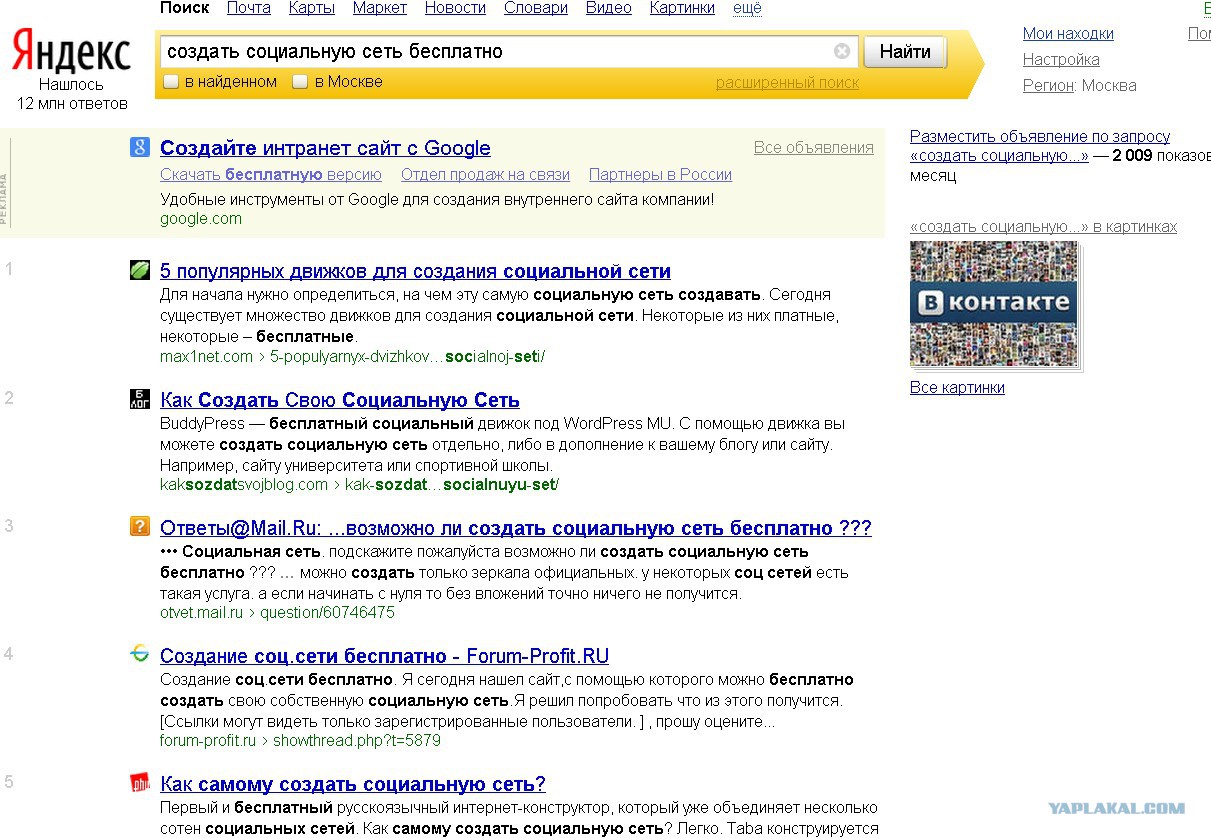This screenshot has width=1211, height=838.
Task: Click the Найти search button
Action: click(x=905, y=51)
